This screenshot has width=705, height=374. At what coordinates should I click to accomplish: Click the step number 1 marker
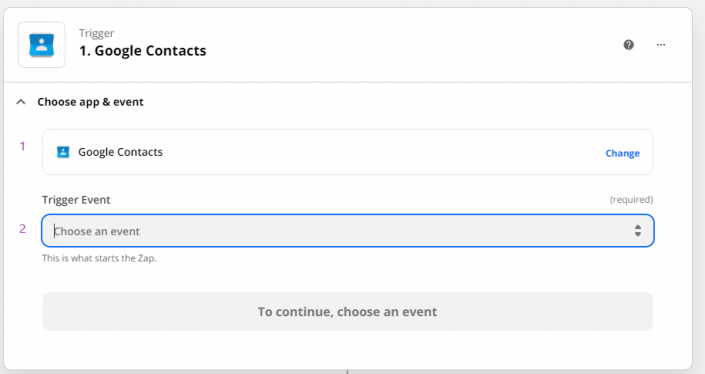point(22,146)
